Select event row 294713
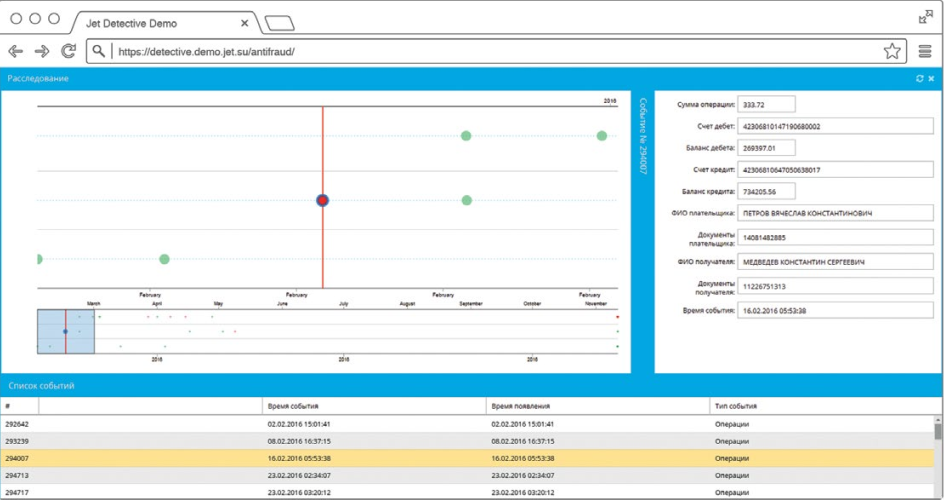This screenshot has width=944, height=500. (467, 475)
